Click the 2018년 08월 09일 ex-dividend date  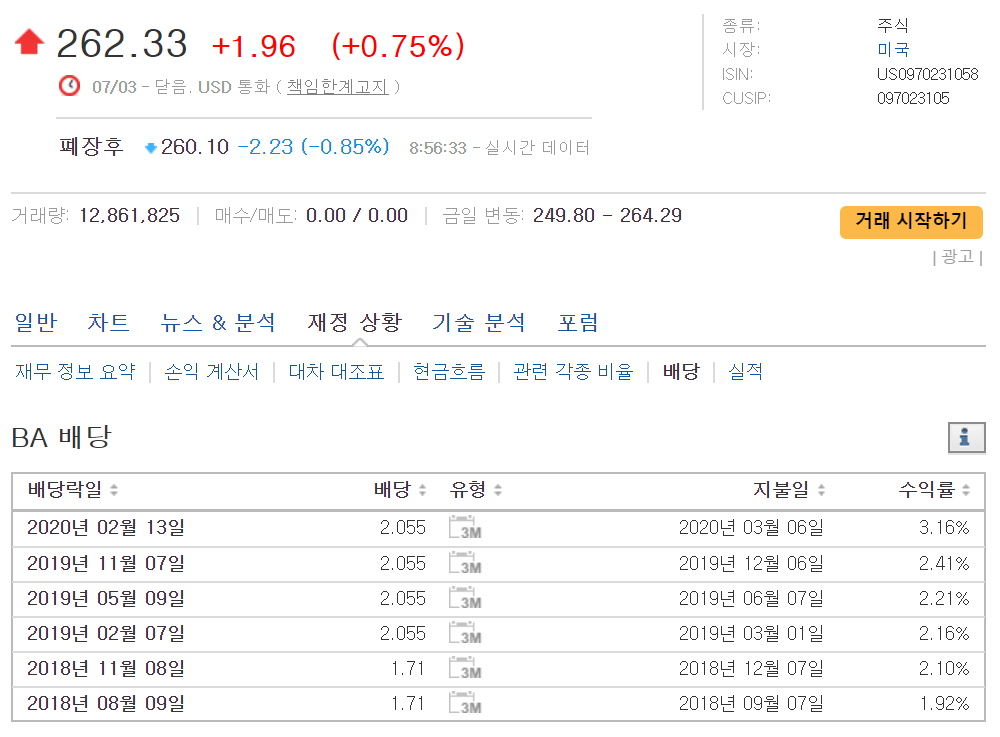(106, 703)
